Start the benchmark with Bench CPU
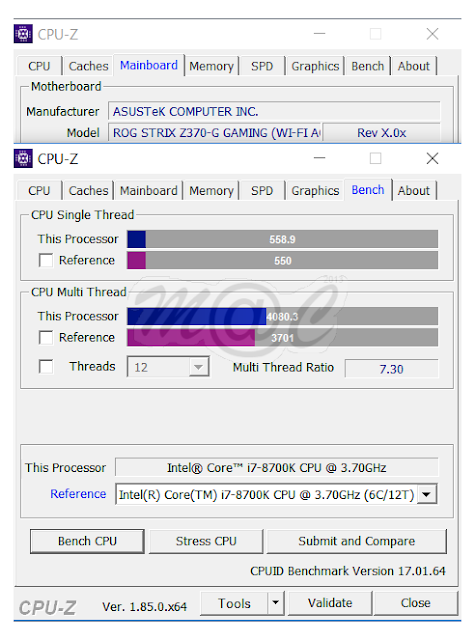 pyautogui.click(x=87, y=541)
